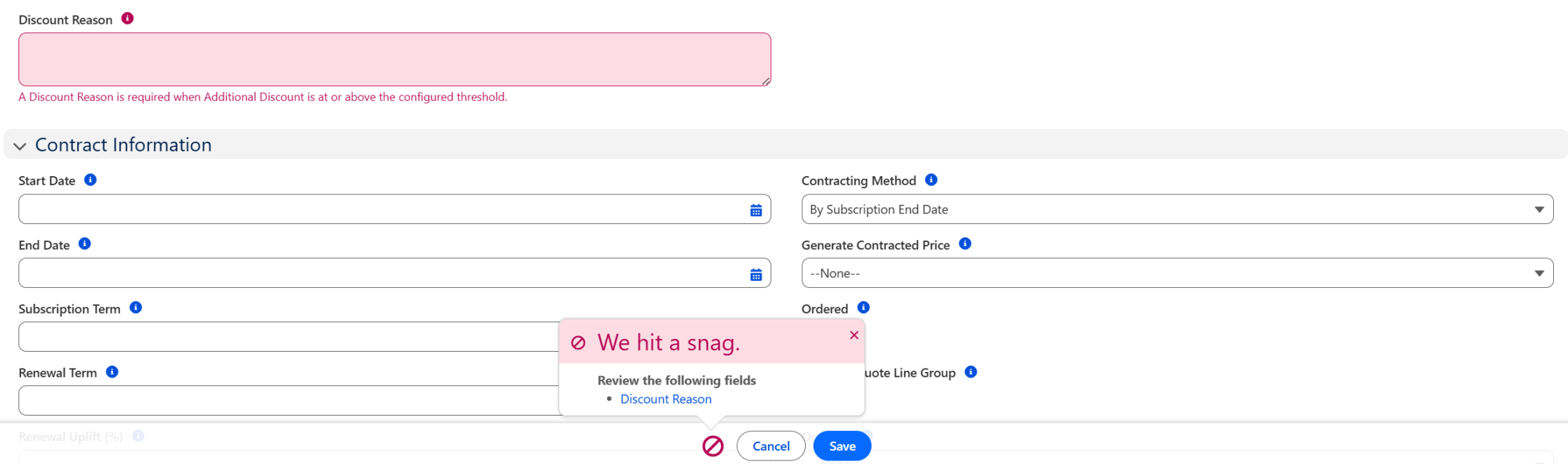Screen dimensions: 1568x464
Task: Click the Discount Reason info icon
Action: pos(127,18)
